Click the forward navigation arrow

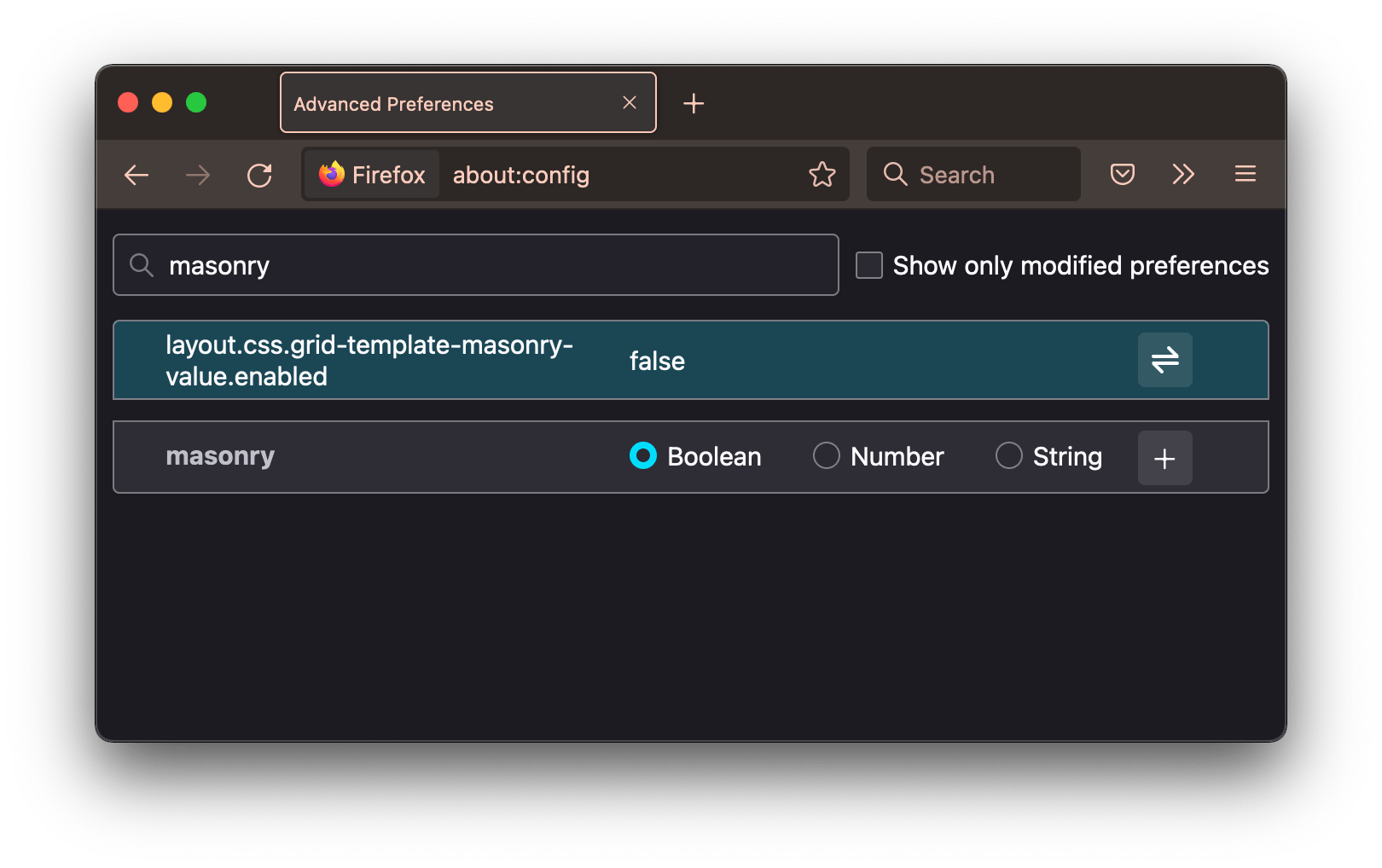[198, 175]
